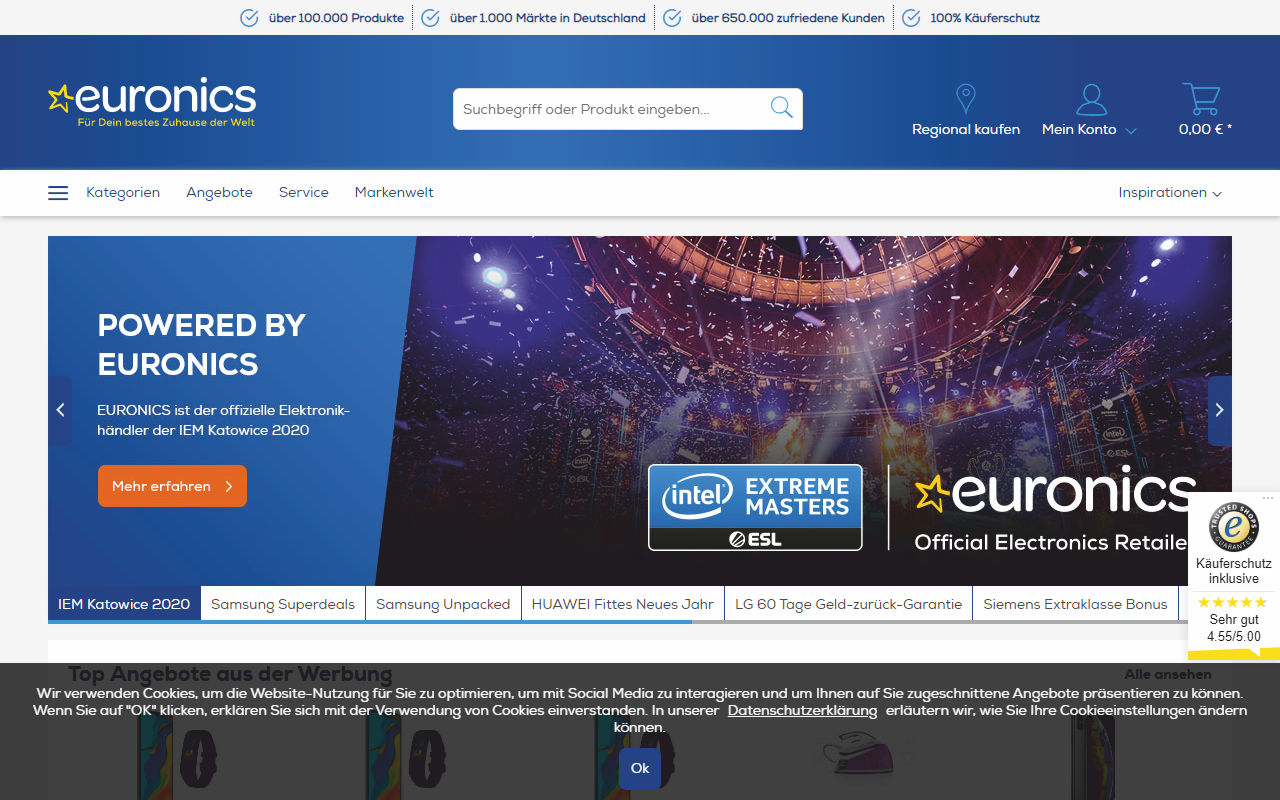Screen dimensions: 1280x800
Task: Click the über 650.000 zufriedene Kunden text
Action: click(788, 18)
